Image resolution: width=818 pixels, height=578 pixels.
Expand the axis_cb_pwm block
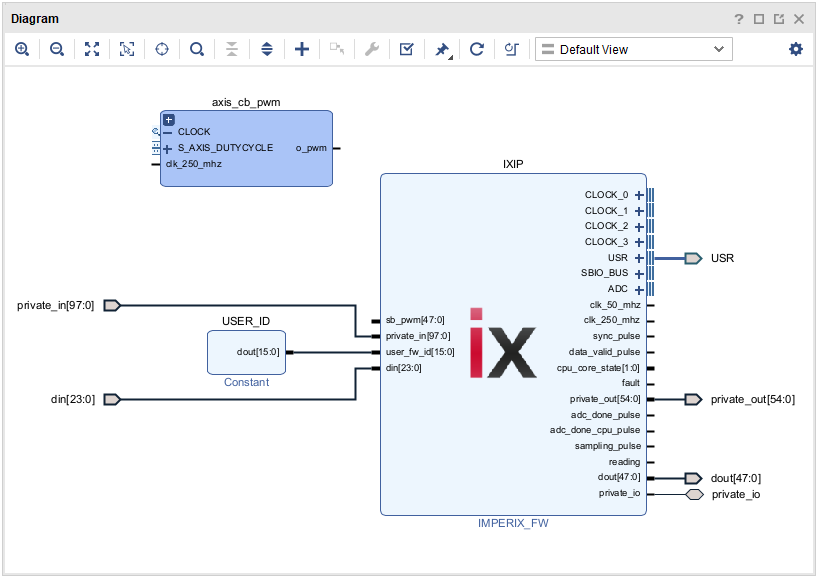pyautogui.click(x=169, y=119)
